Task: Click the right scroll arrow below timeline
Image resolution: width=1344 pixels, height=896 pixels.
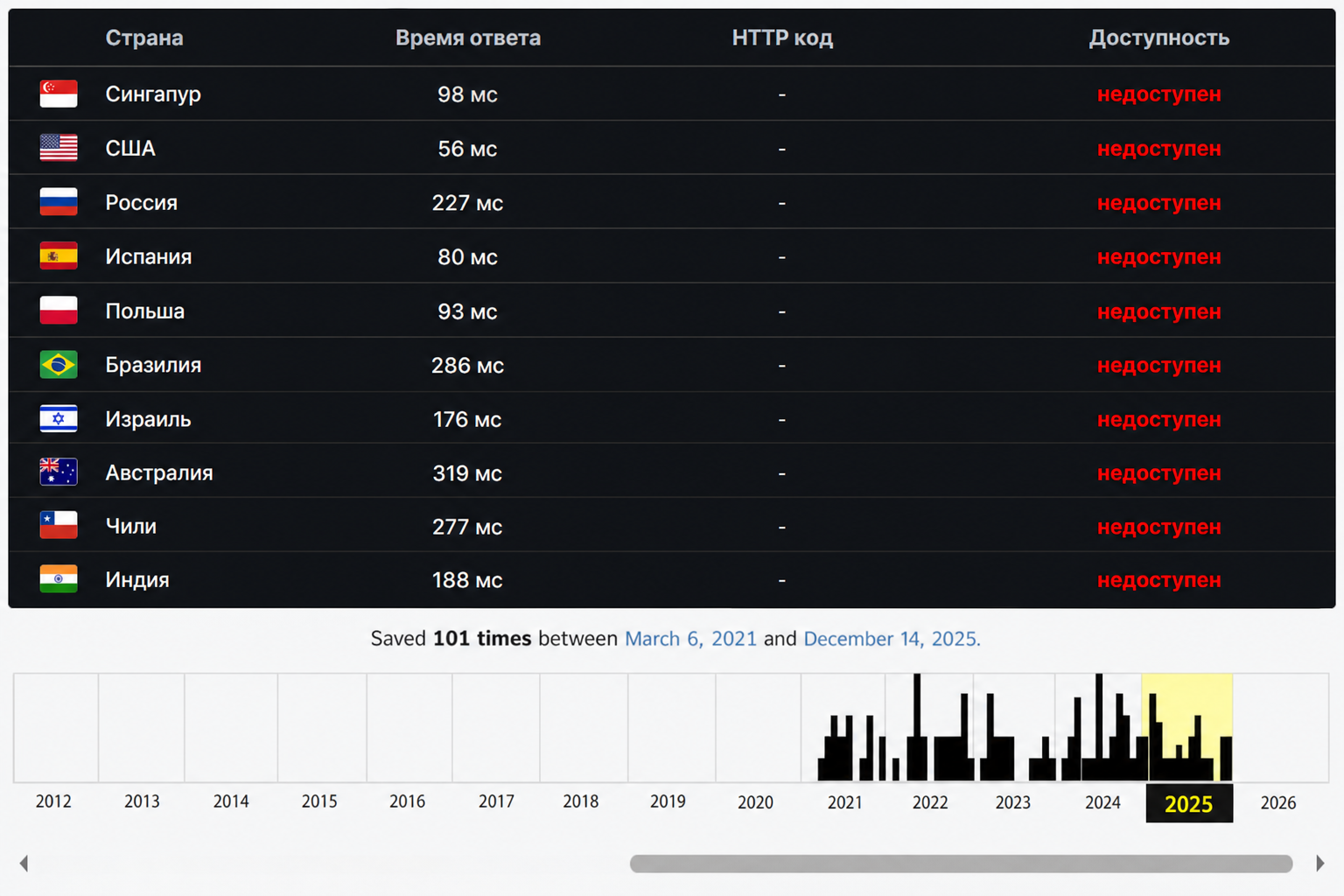Action: pyautogui.click(x=1320, y=864)
